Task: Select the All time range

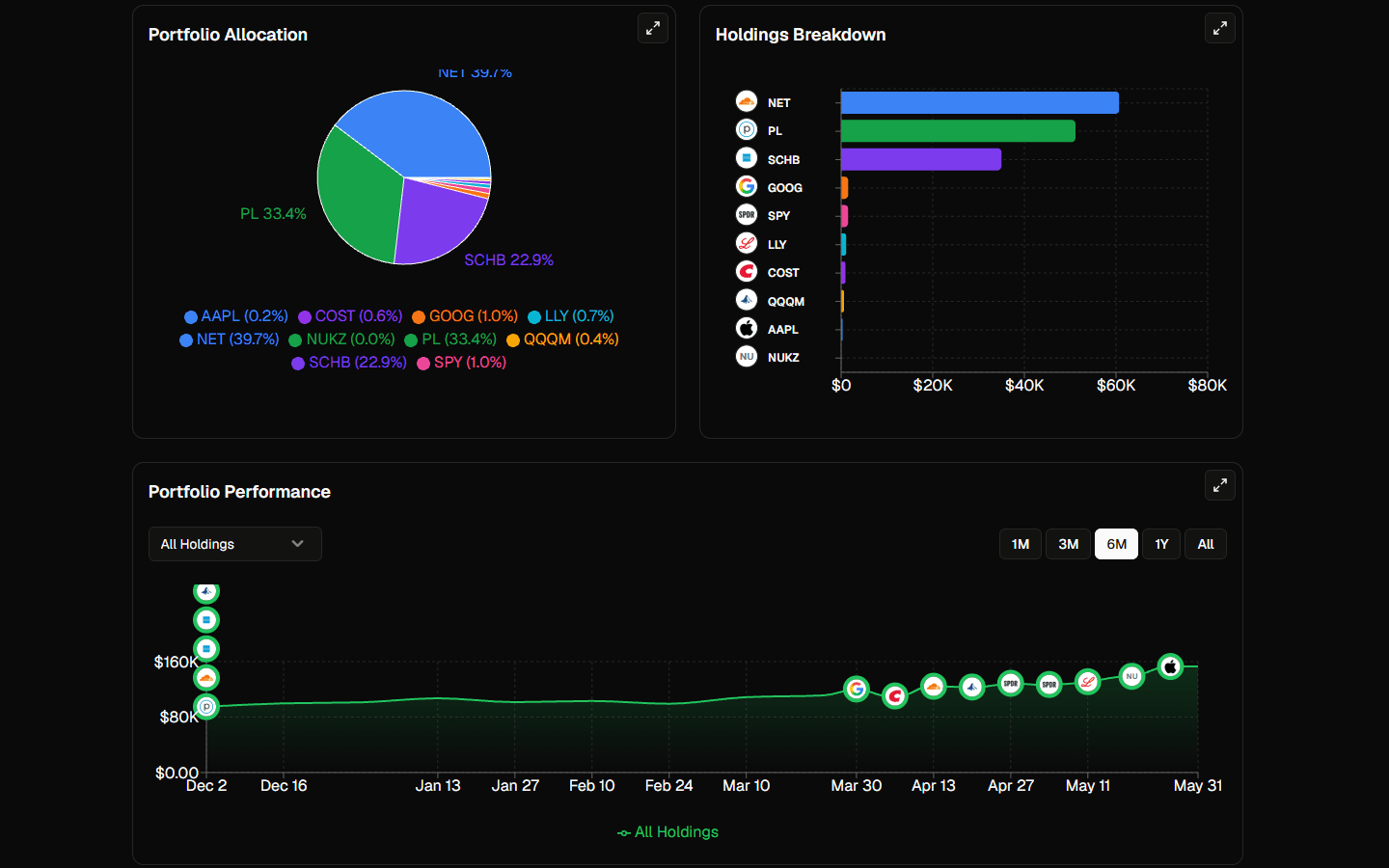Action: (x=1206, y=544)
